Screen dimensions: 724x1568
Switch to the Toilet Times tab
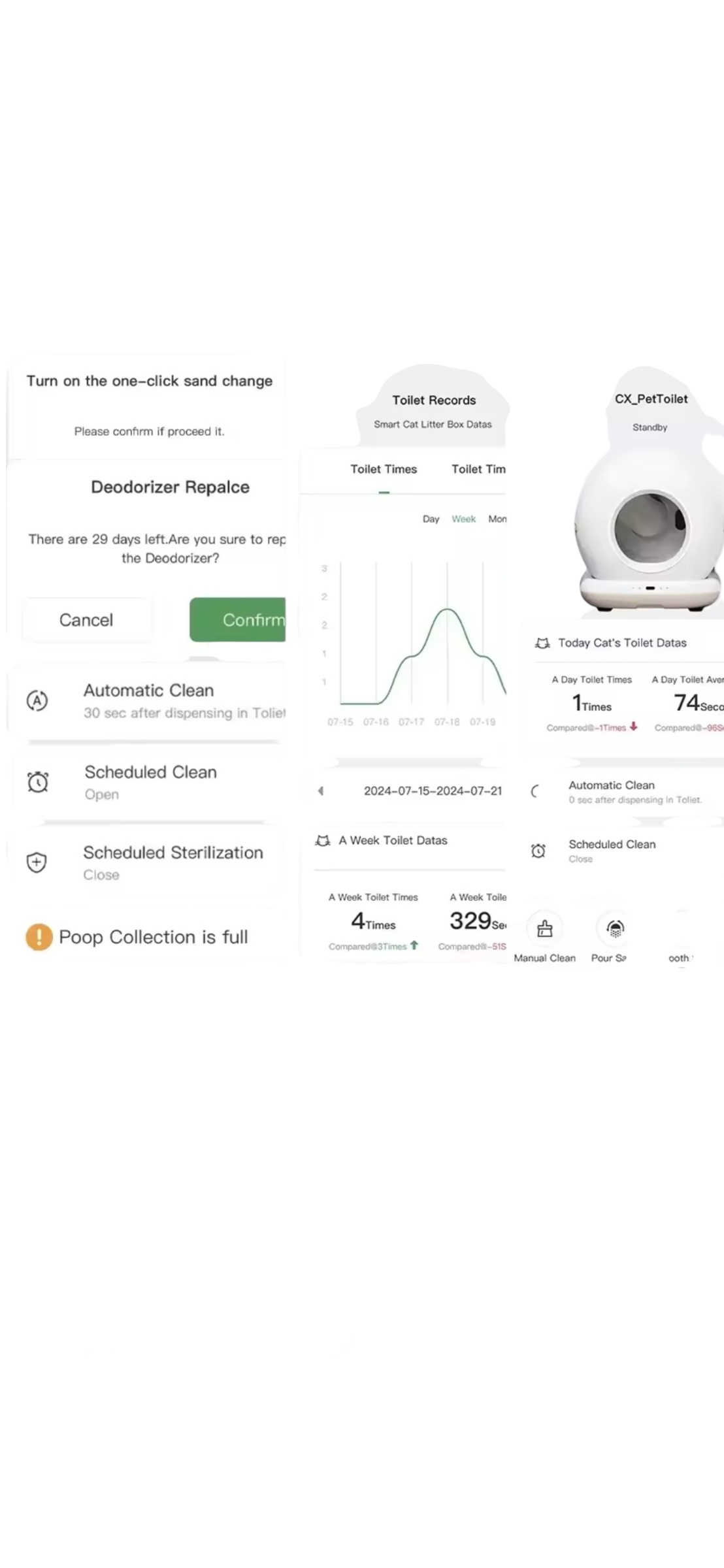click(384, 469)
